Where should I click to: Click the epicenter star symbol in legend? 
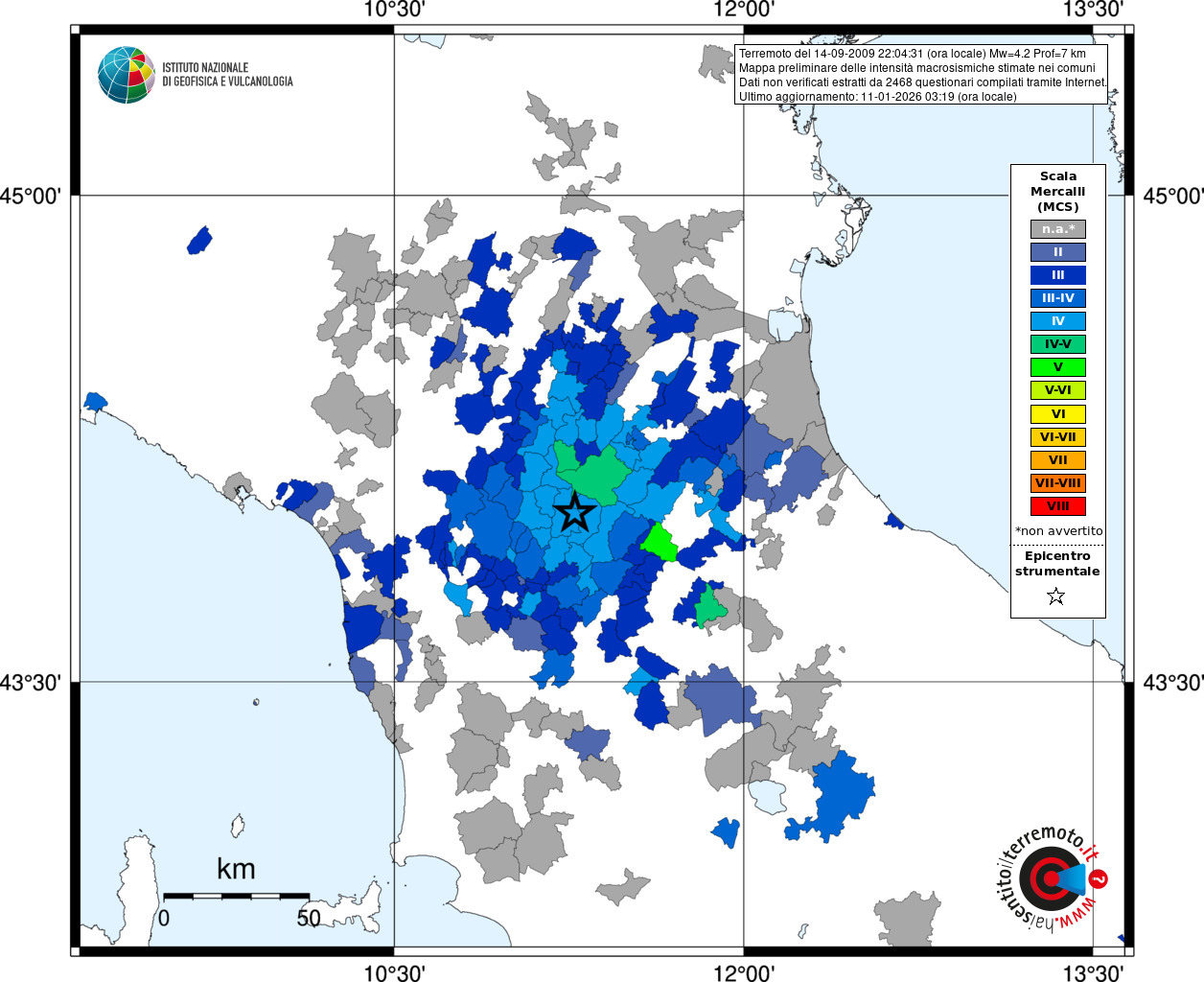click(1056, 596)
